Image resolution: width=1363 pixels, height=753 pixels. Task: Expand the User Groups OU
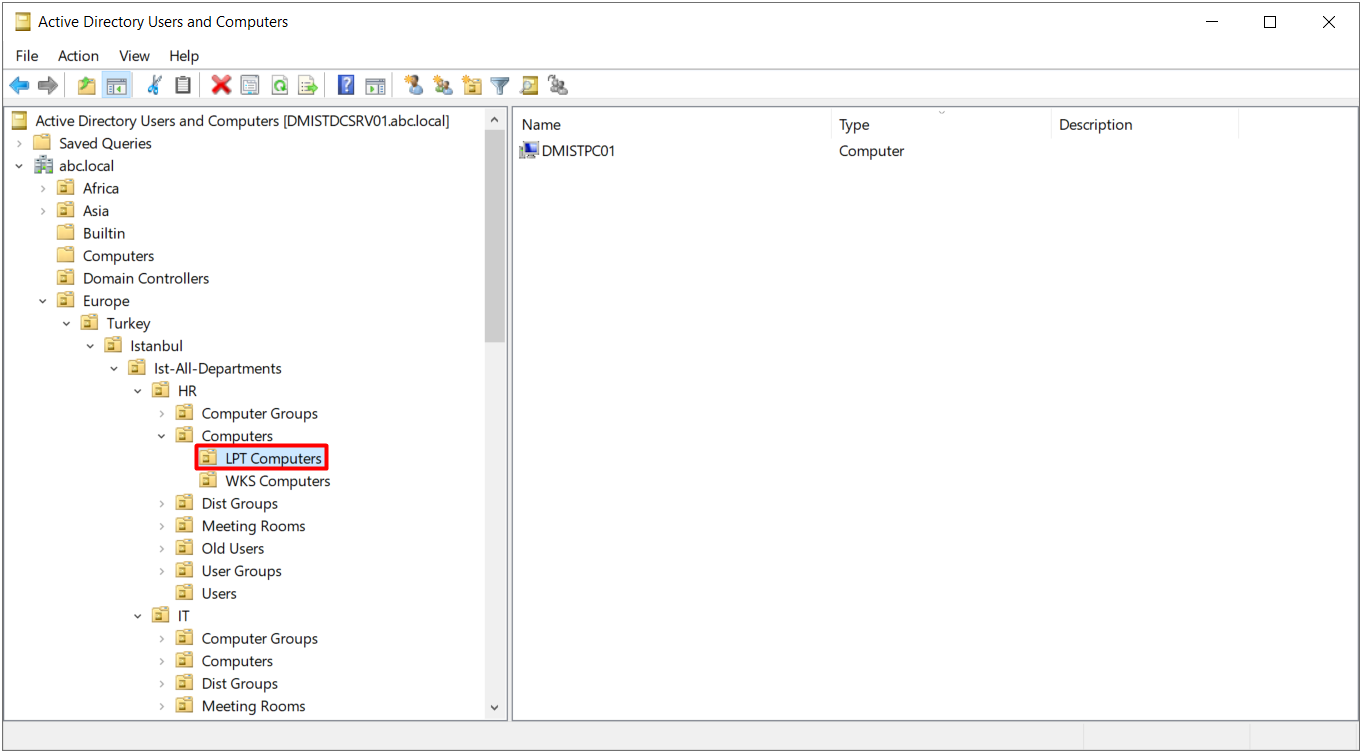click(x=161, y=571)
